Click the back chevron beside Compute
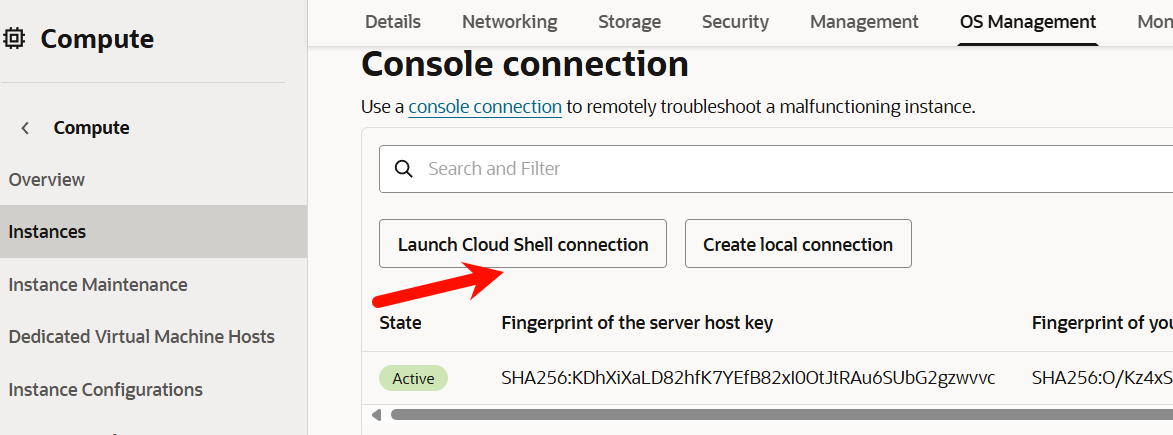Image resolution: width=1173 pixels, height=435 pixels. [x=25, y=128]
